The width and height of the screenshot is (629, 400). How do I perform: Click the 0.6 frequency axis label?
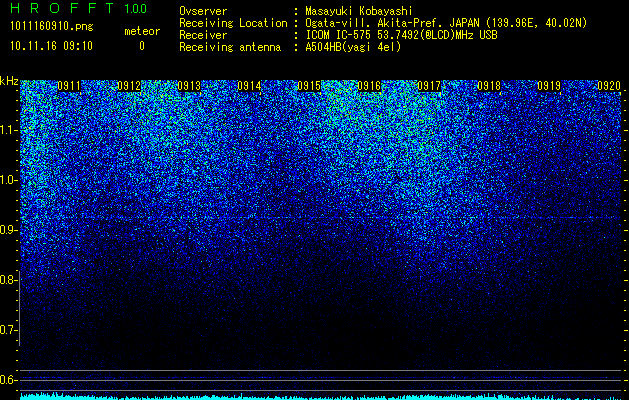(x=9, y=380)
